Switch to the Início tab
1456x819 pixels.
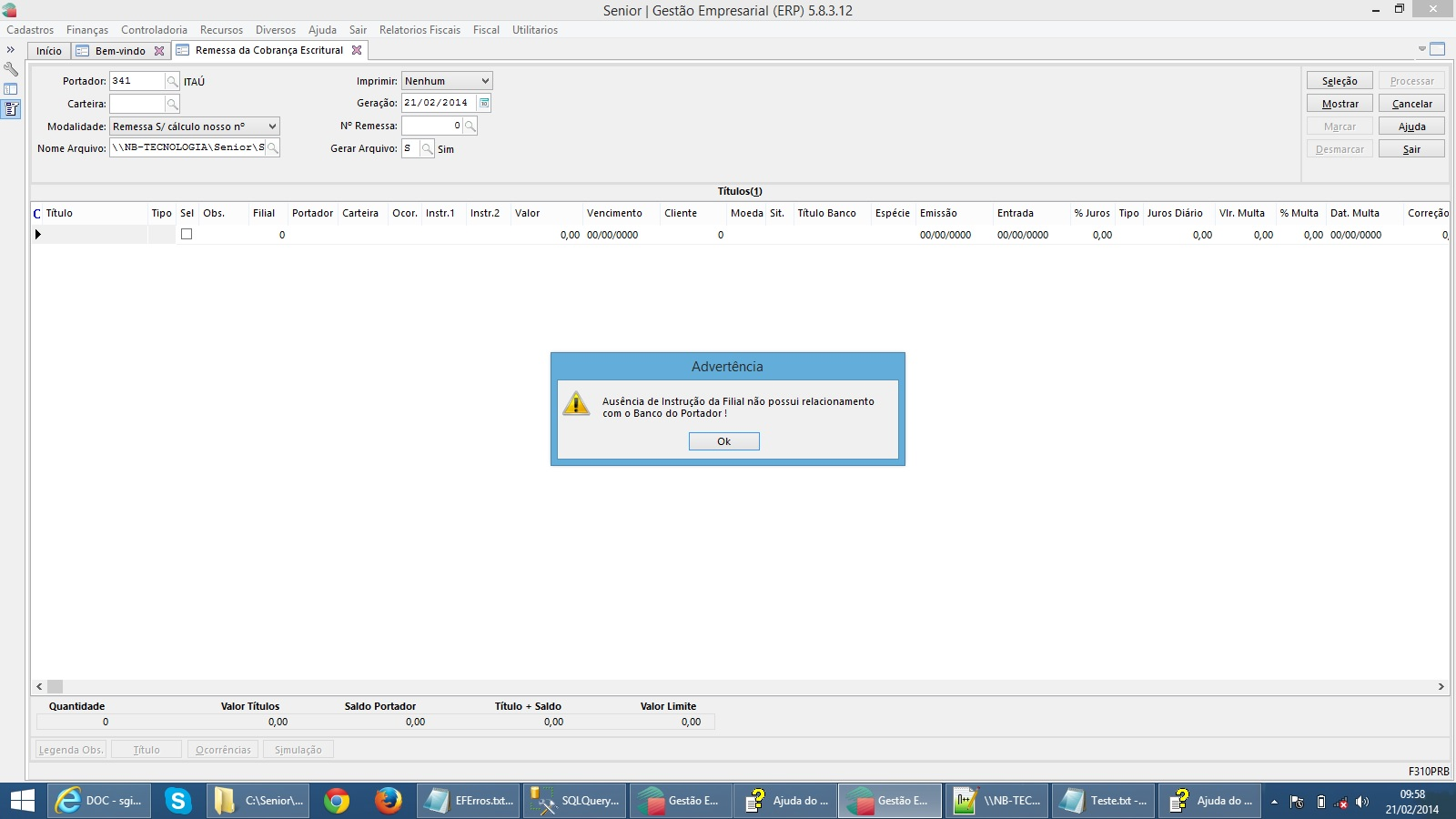[49, 51]
